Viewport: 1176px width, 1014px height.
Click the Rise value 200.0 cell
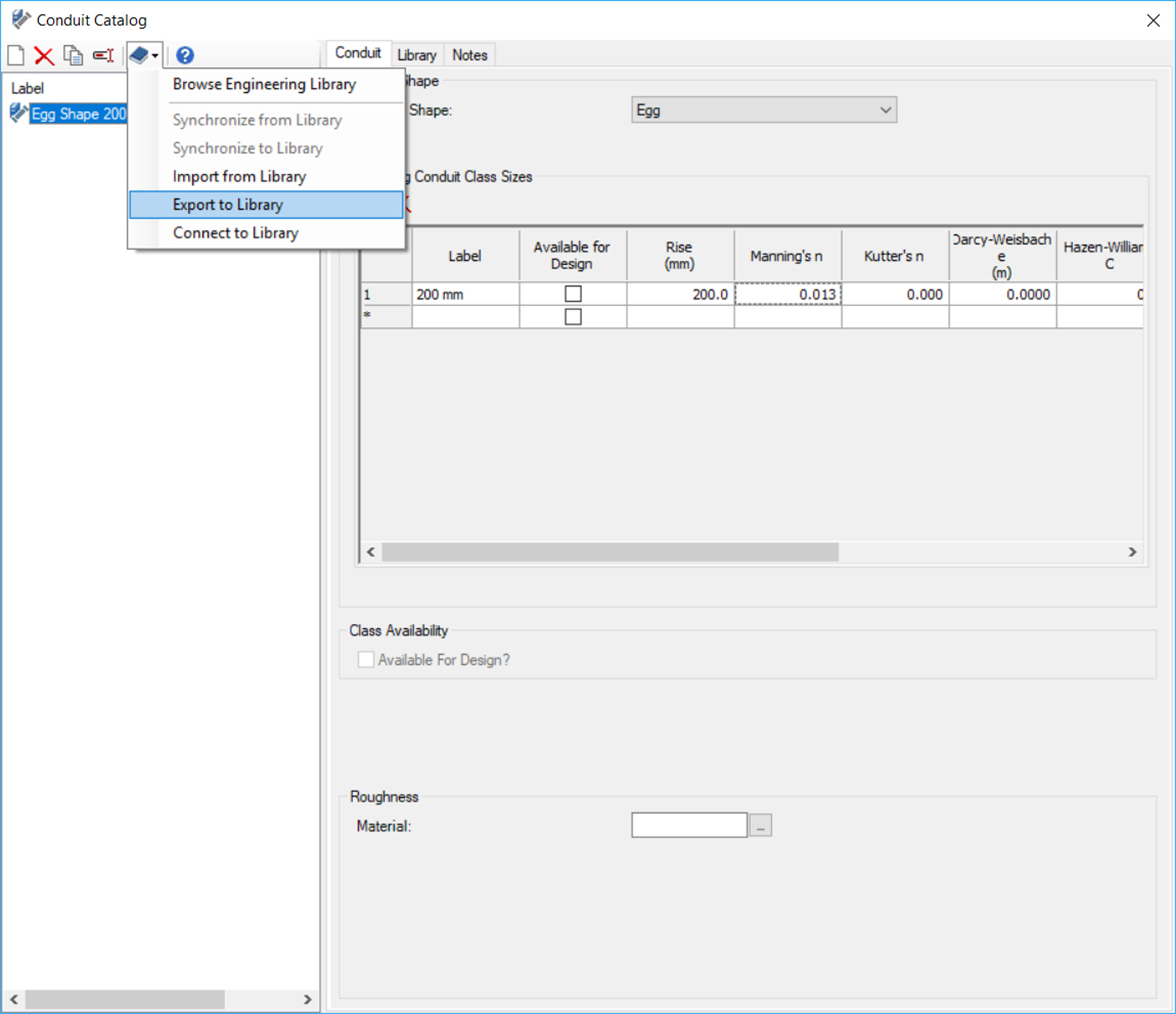pyautogui.click(x=681, y=294)
